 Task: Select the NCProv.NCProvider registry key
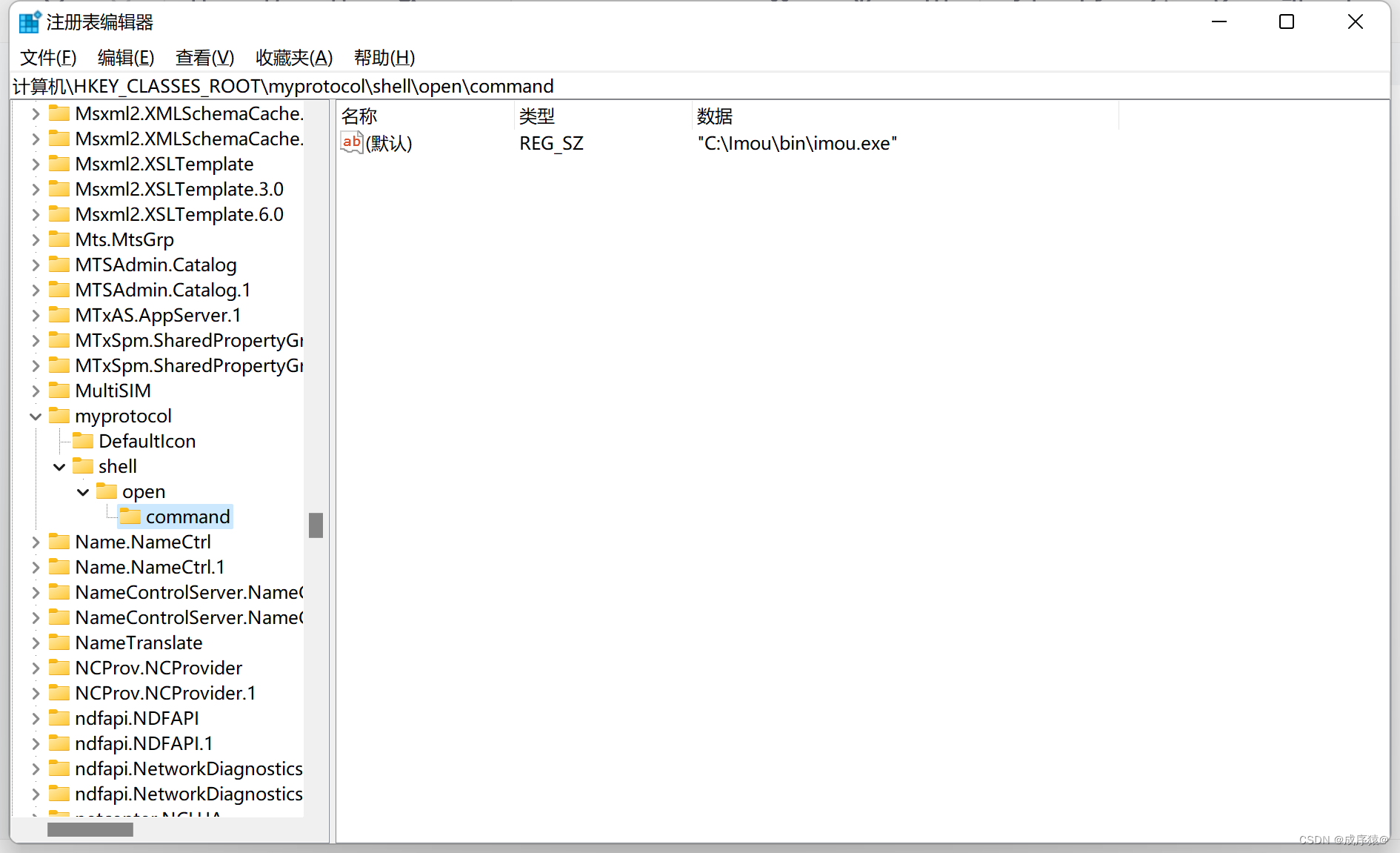(158, 668)
